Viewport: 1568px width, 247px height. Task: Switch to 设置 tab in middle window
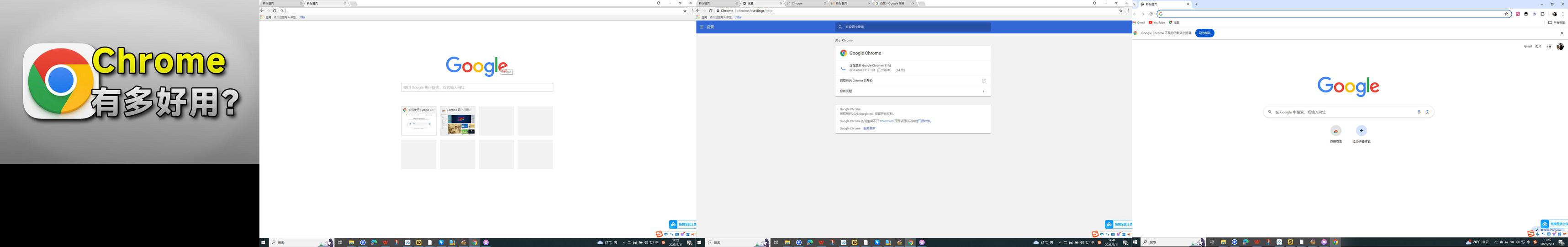click(x=762, y=3)
